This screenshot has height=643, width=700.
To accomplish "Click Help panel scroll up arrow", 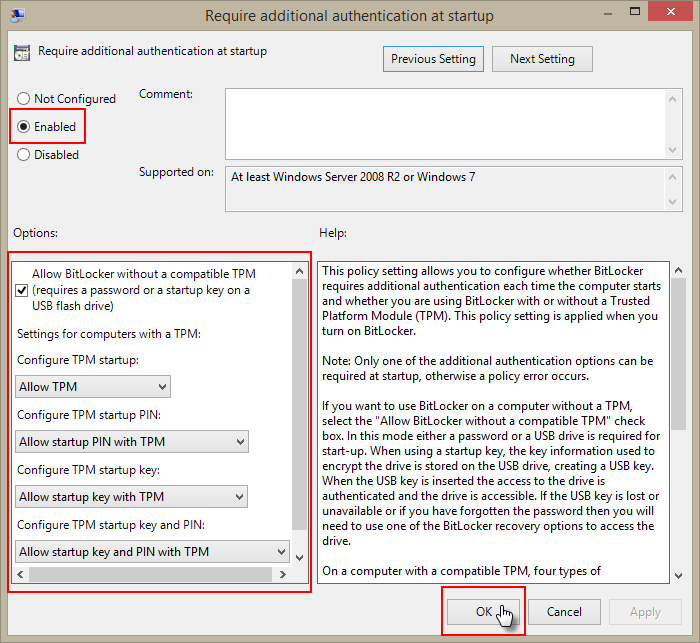I will (x=679, y=270).
